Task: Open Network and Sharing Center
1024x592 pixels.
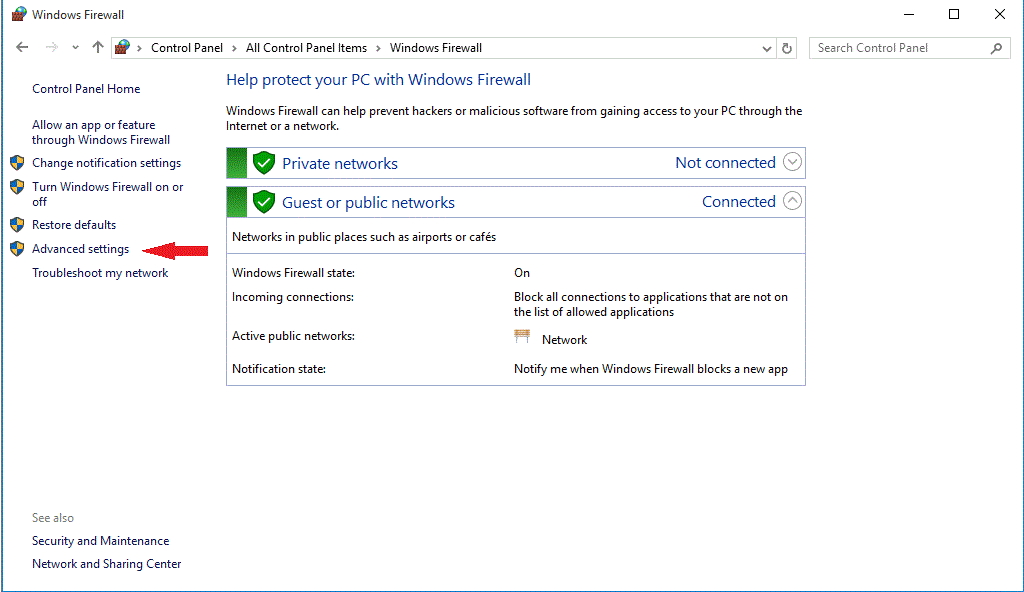Action: 106,563
